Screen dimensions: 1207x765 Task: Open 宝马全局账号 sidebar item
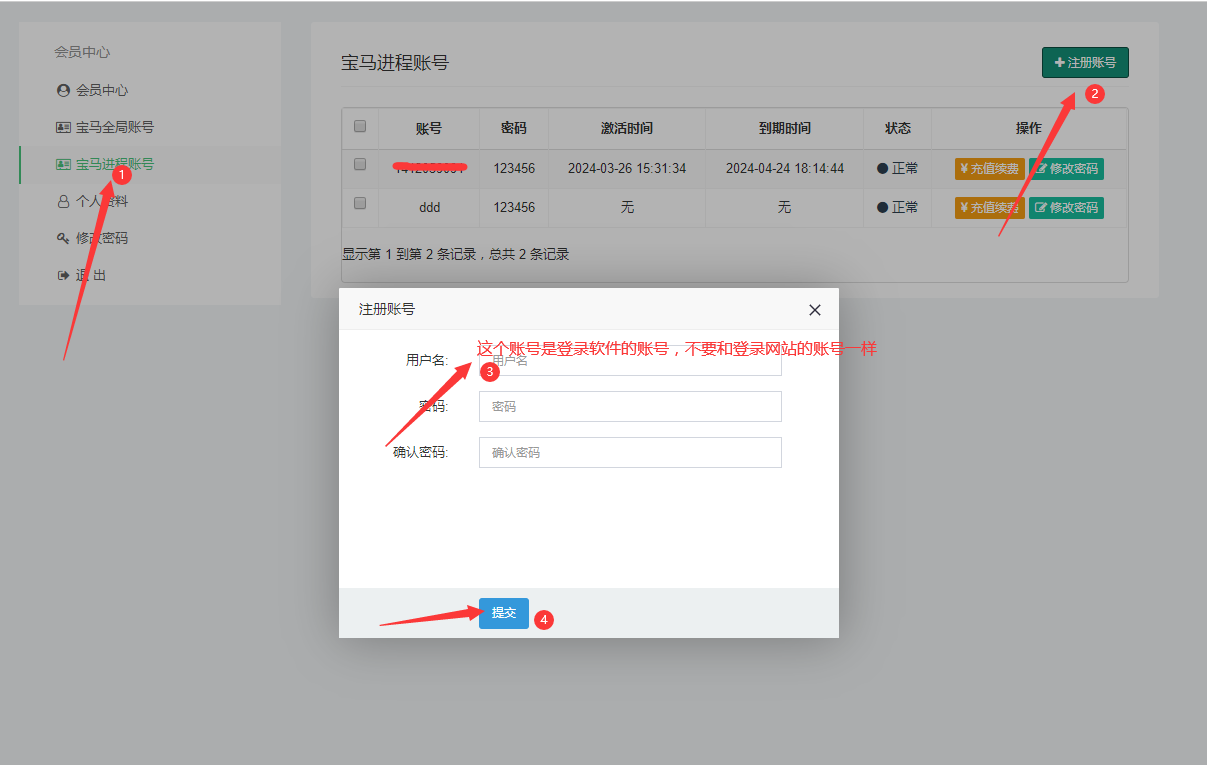click(115, 127)
